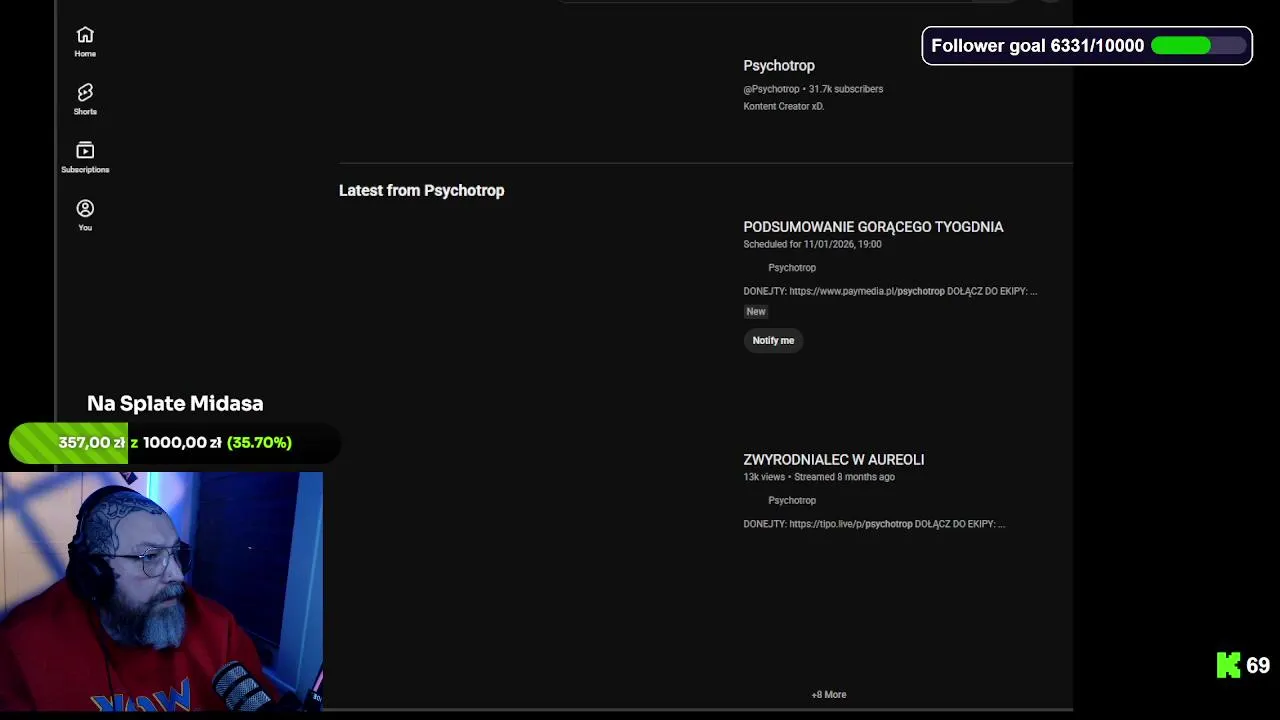Click the Latest from Psychotrop heading
Screen dimensions: 1280x720
(x=421, y=191)
